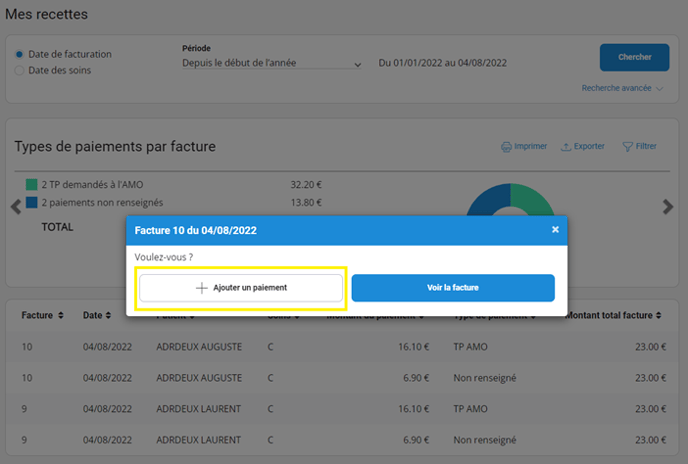The width and height of the screenshot is (688, 464).
Task: Click the Exporter upload icon
Action: pyautogui.click(x=566, y=147)
